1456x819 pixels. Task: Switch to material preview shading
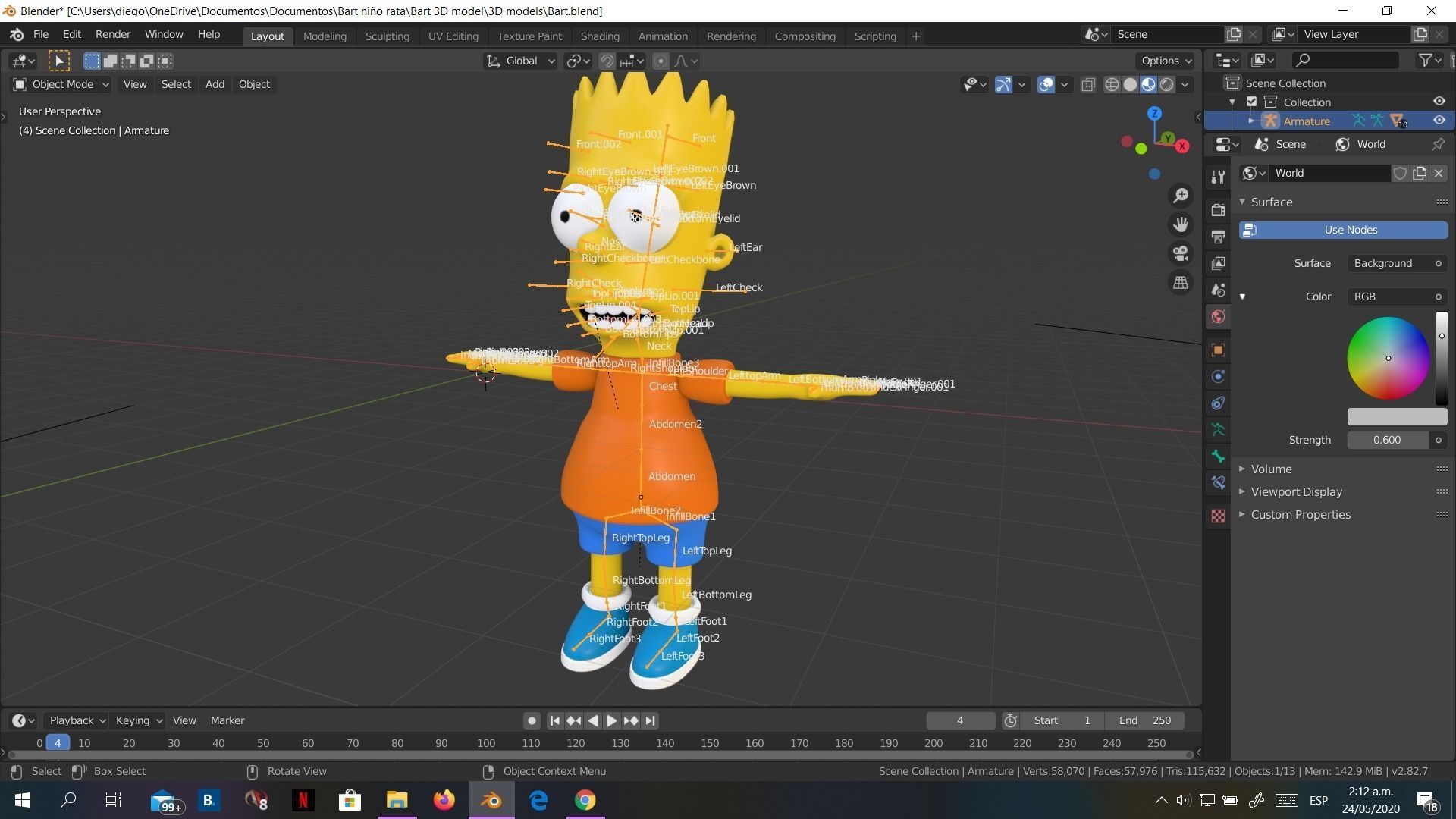click(1148, 84)
